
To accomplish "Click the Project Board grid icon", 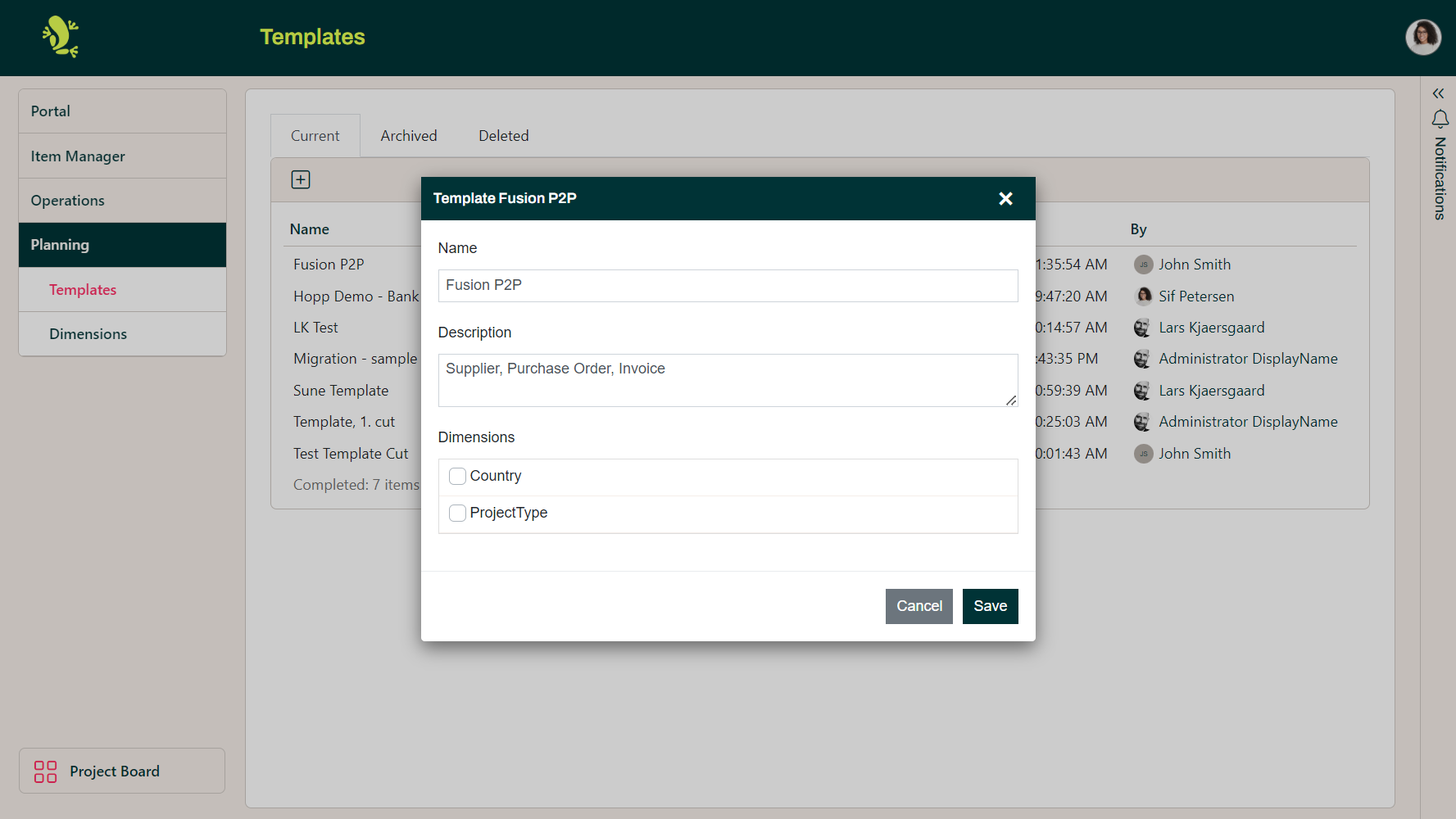I will [45, 771].
